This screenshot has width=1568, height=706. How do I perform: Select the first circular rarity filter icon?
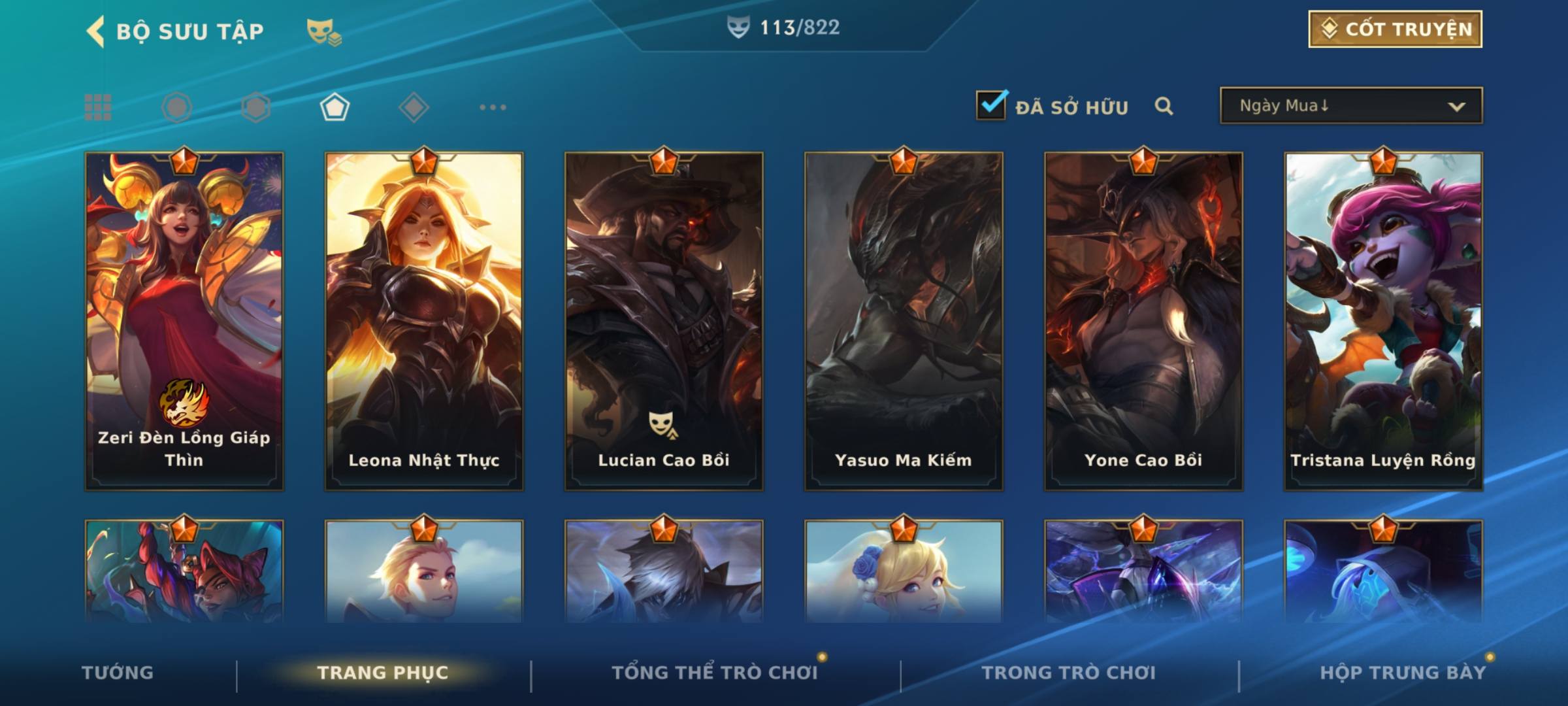pyautogui.click(x=176, y=107)
